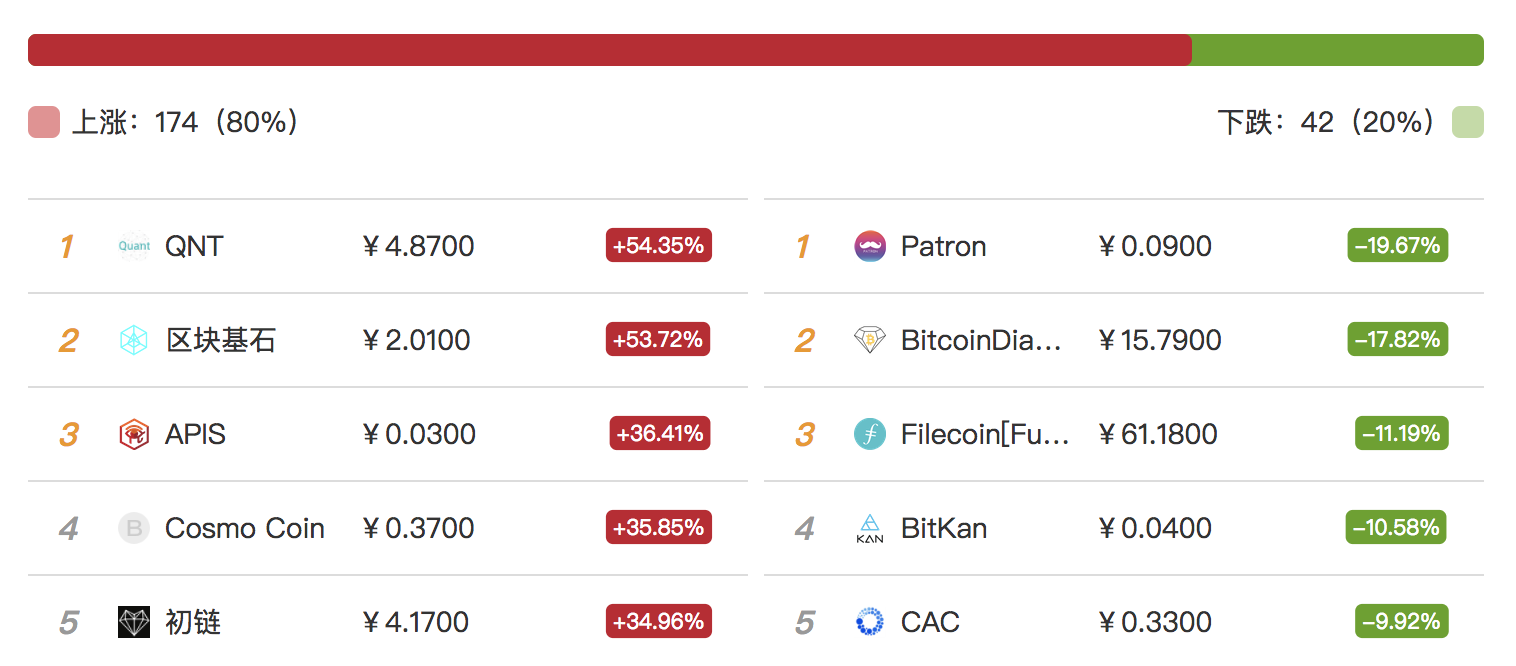This screenshot has width=1516, height=666.
Task: Click the ¥15.7900 BitcoinDiamond price
Action: 1160,340
